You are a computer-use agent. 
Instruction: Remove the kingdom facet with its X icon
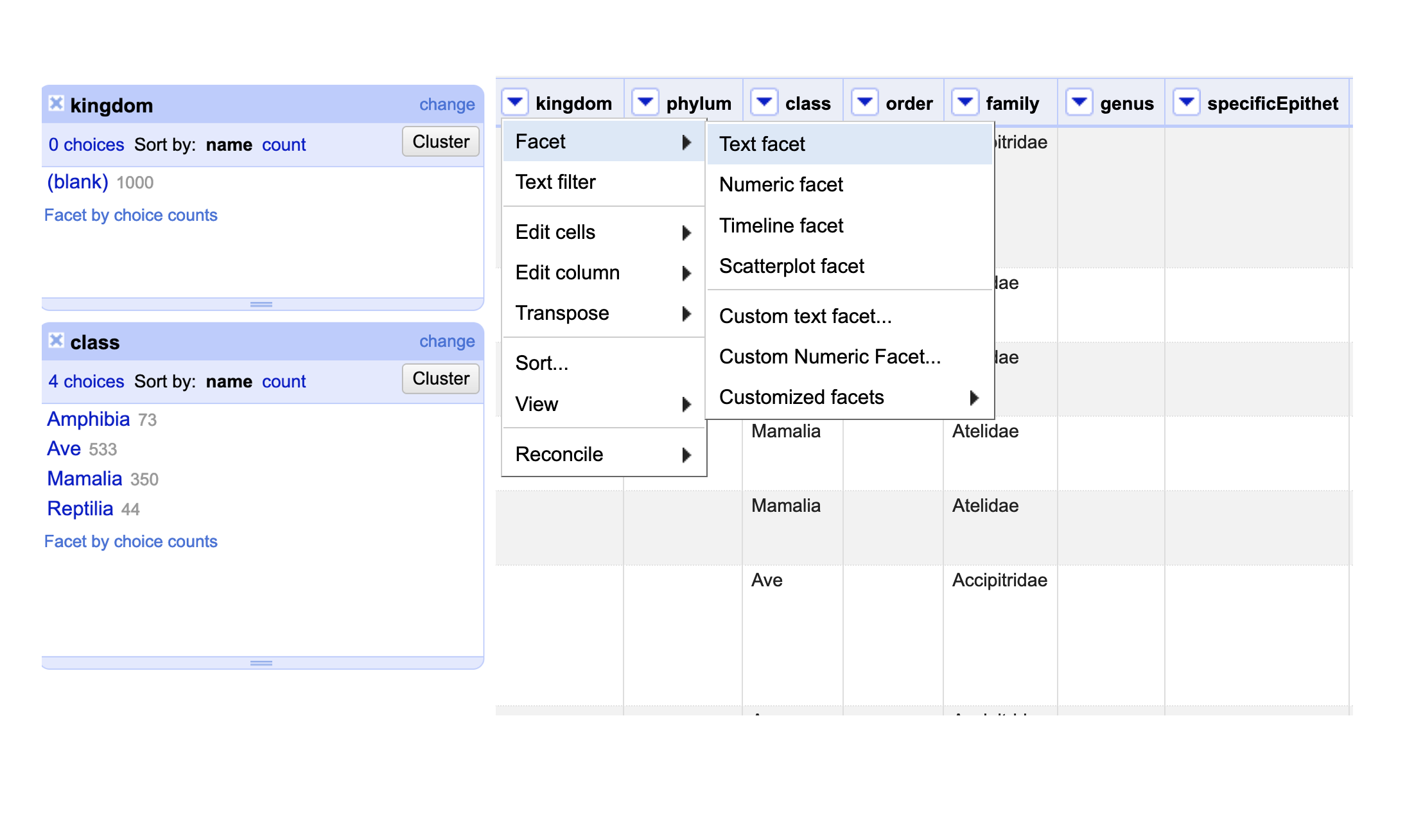point(57,103)
